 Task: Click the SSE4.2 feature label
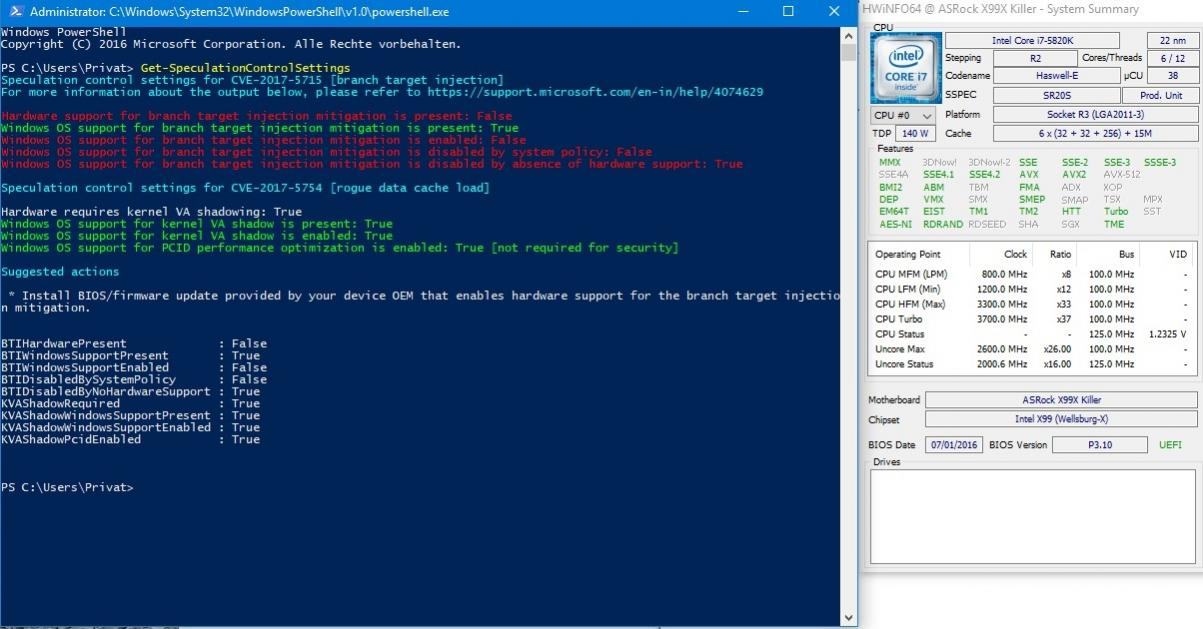(x=985, y=175)
